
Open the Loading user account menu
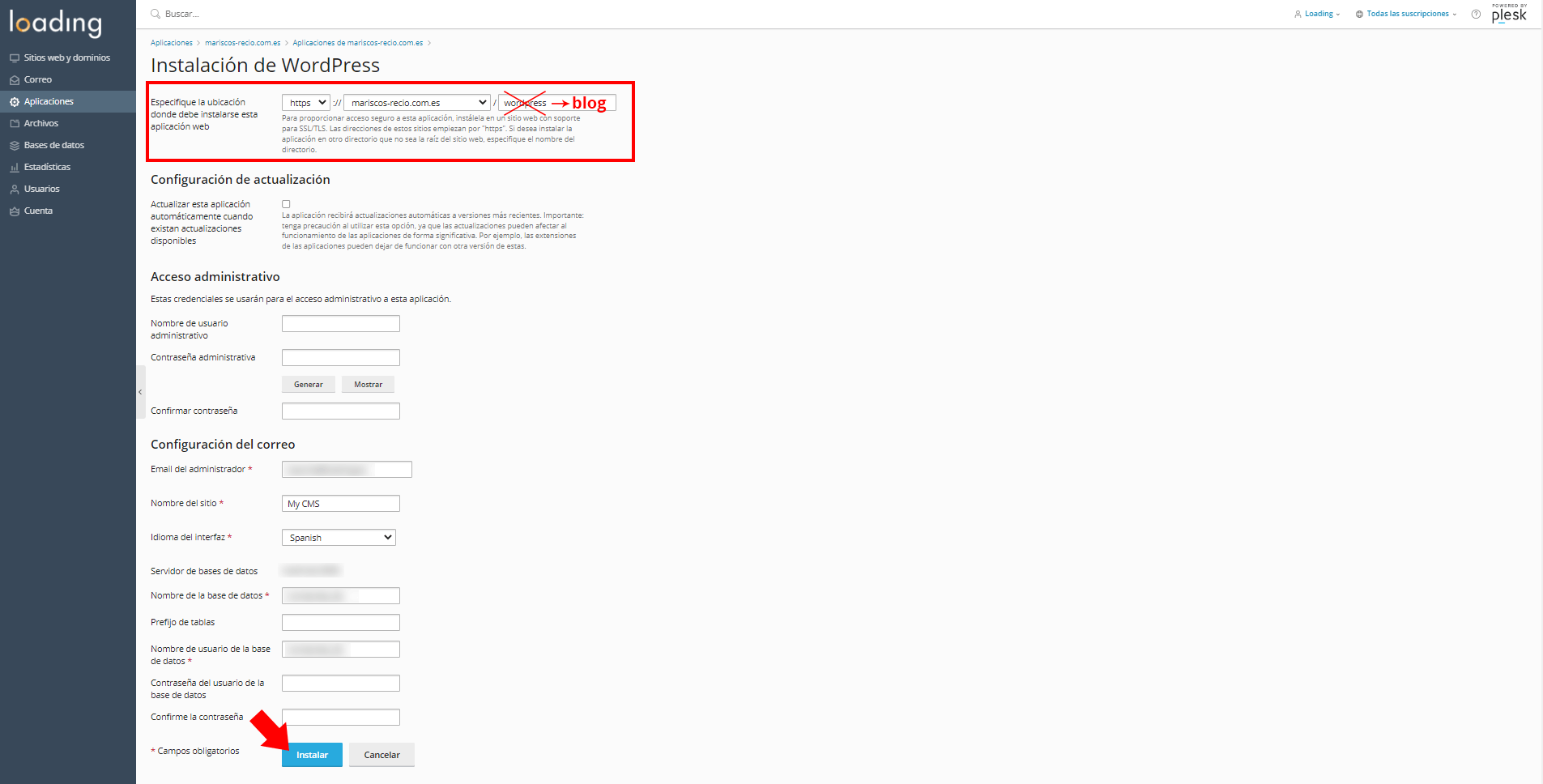pos(1317,14)
